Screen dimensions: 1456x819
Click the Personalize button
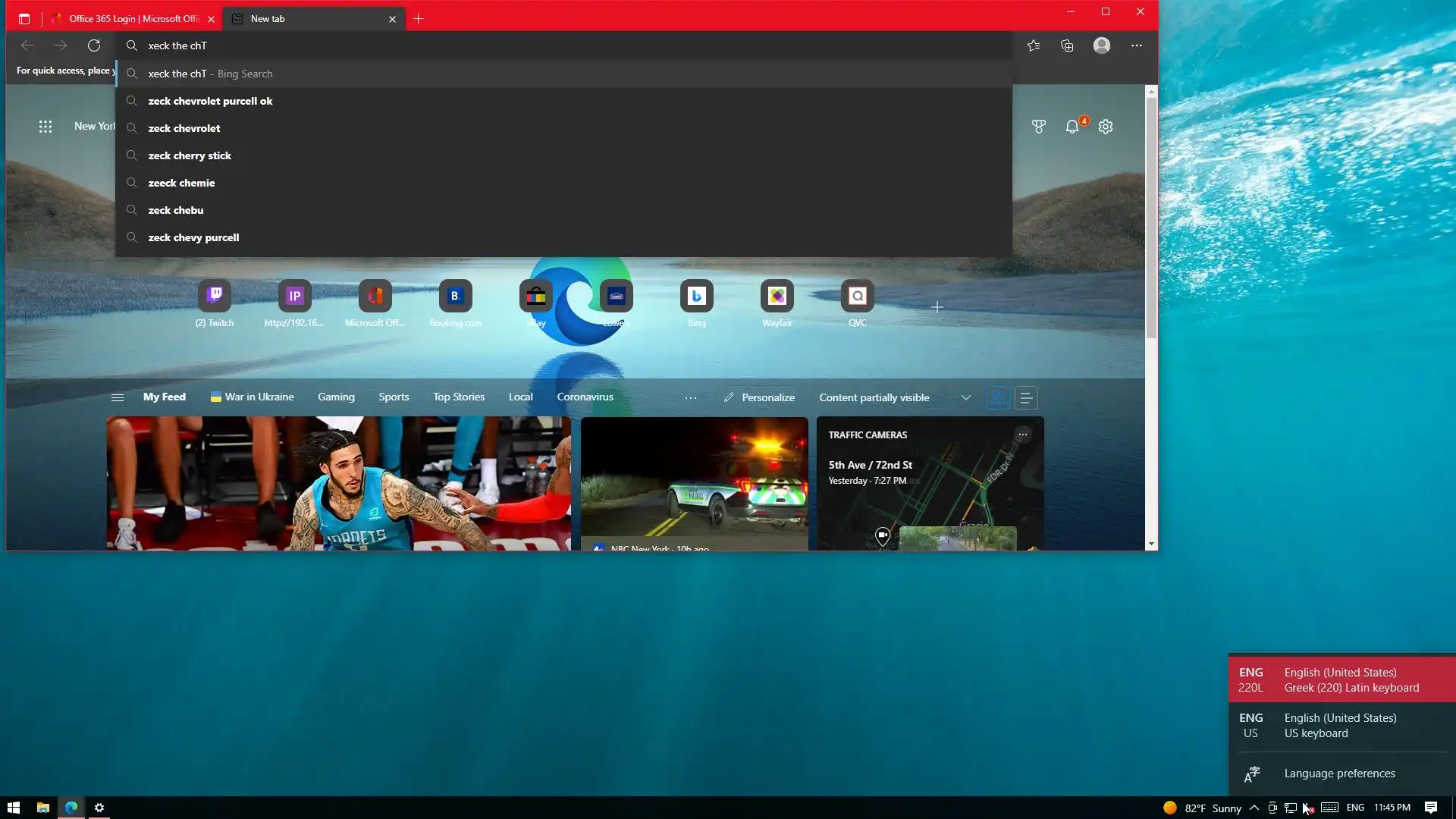(x=759, y=397)
